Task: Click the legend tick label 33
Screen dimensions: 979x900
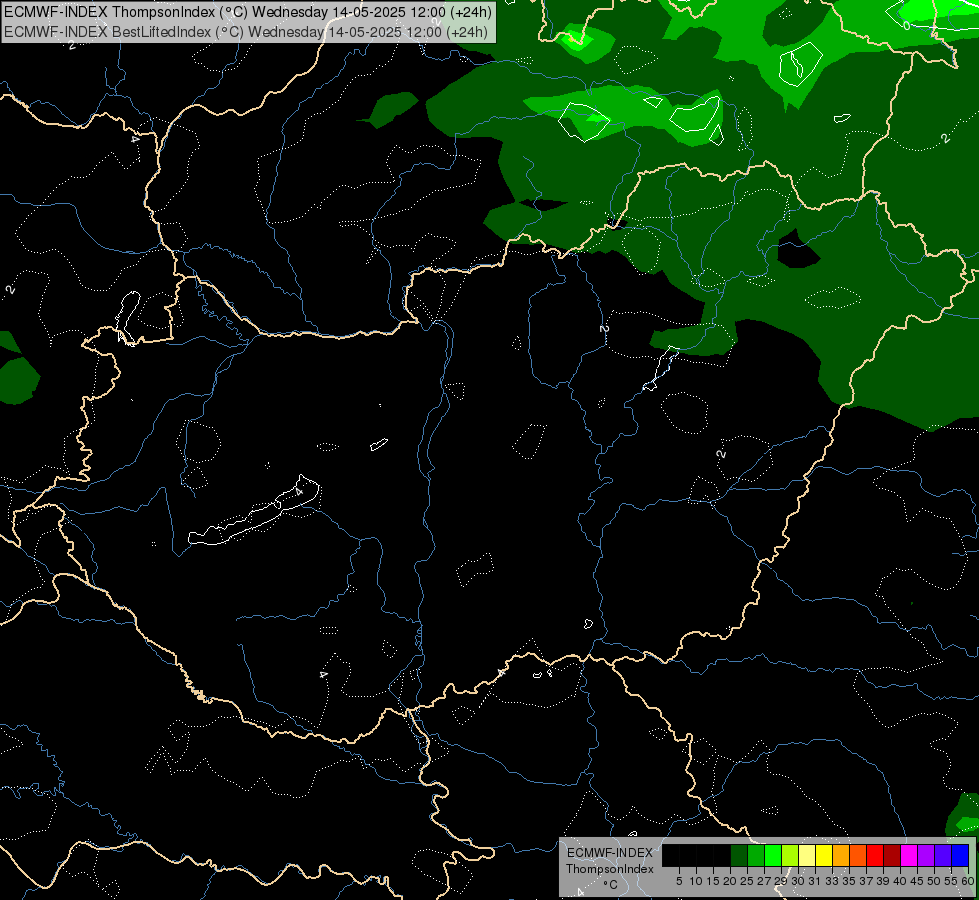Action: coord(832,881)
